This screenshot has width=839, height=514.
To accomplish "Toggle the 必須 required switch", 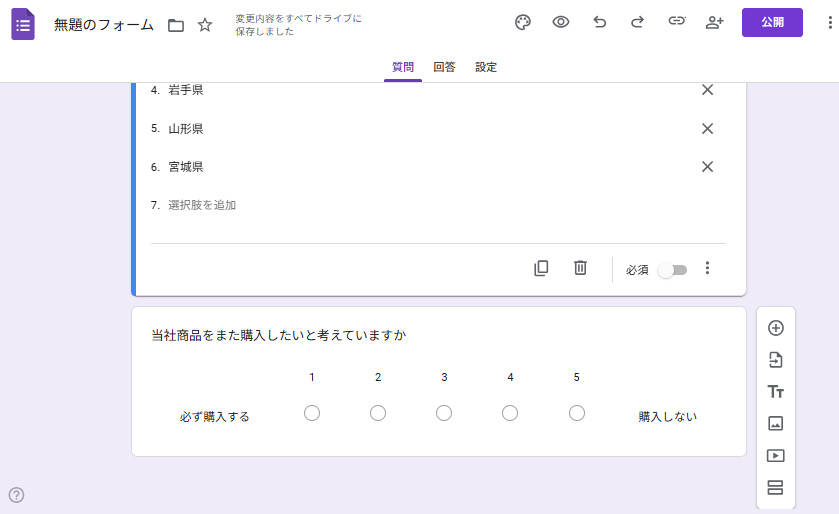I will click(x=672, y=270).
